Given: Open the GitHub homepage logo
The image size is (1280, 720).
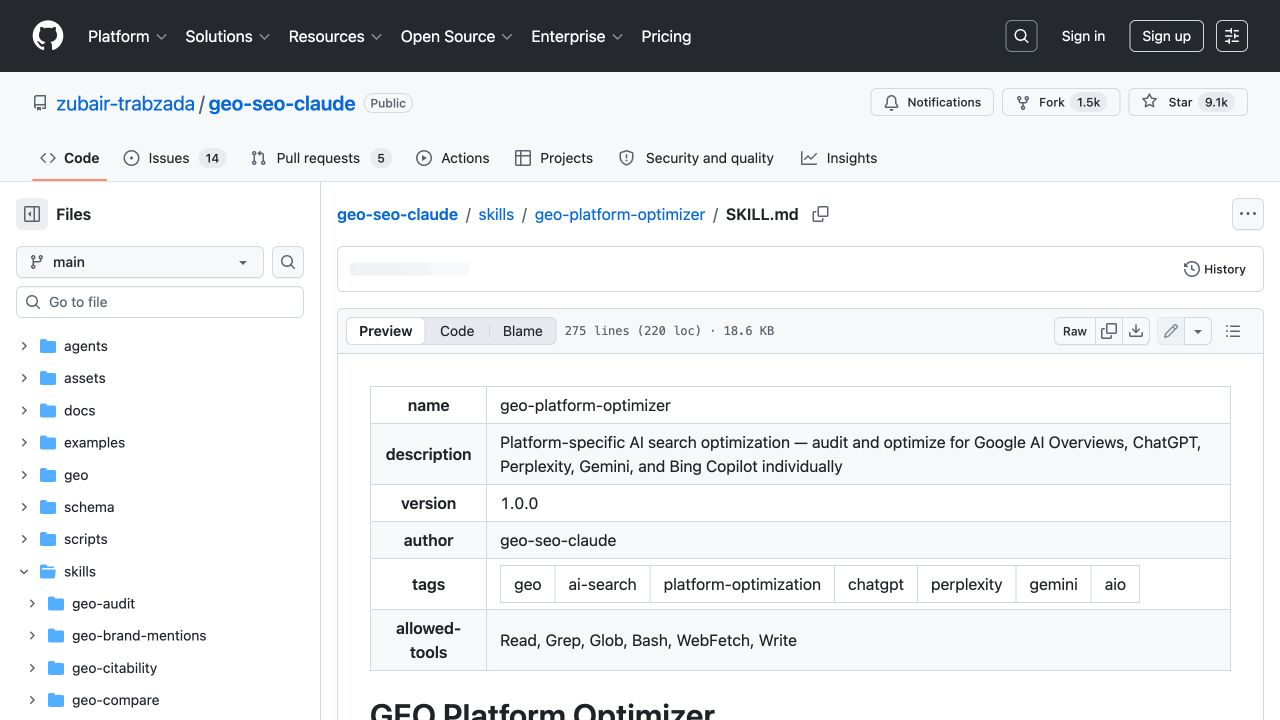Looking at the screenshot, I should pyautogui.click(x=48, y=36).
